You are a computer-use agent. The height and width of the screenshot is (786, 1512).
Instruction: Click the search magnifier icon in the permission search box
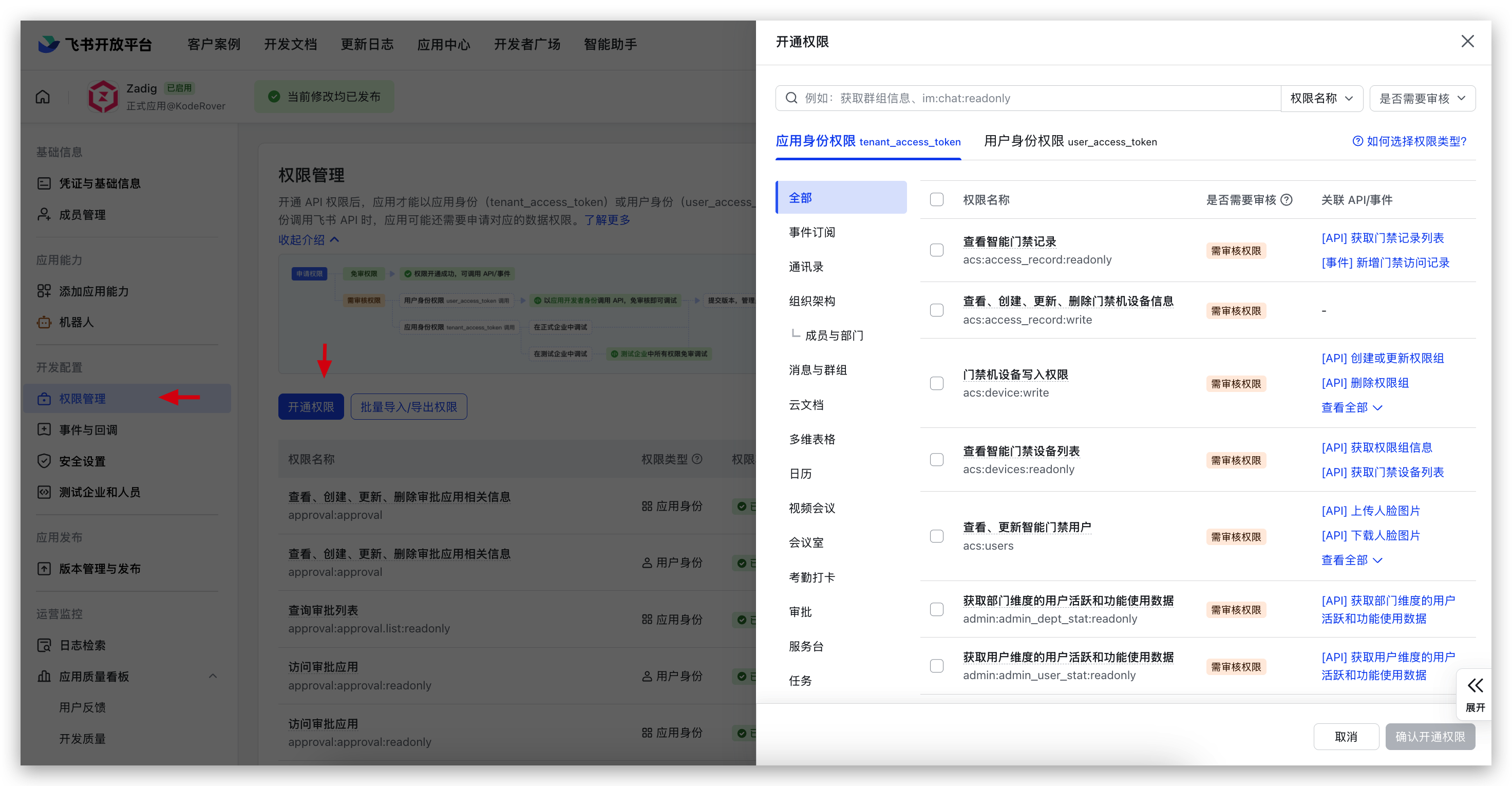[791, 98]
